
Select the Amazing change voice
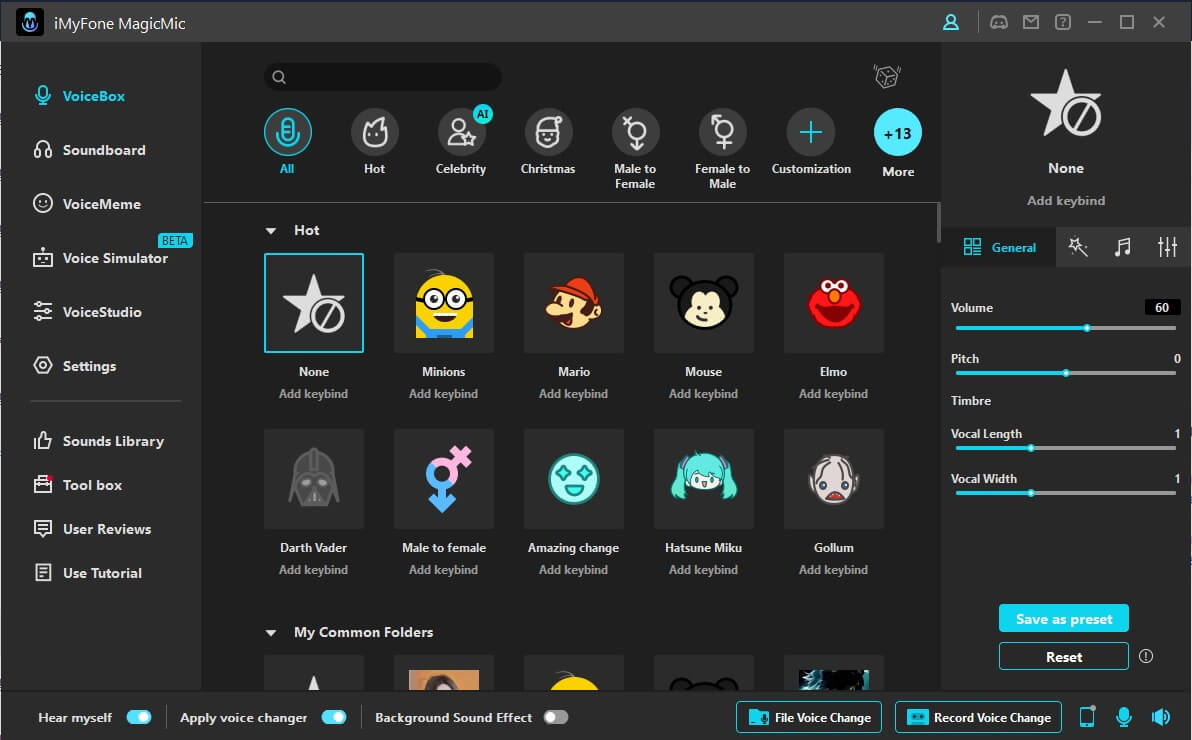pos(574,478)
